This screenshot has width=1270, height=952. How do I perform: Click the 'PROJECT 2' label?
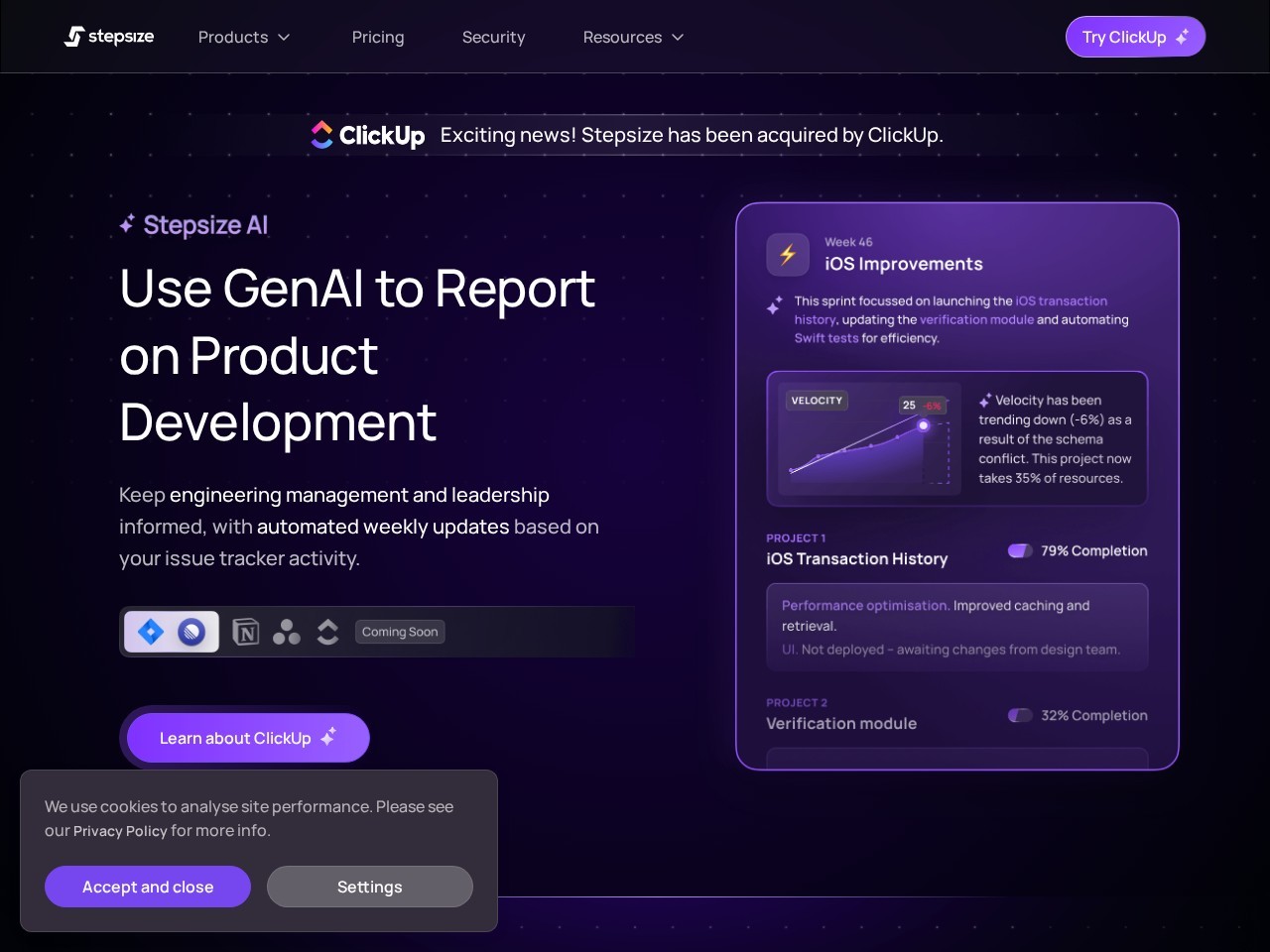point(797,703)
